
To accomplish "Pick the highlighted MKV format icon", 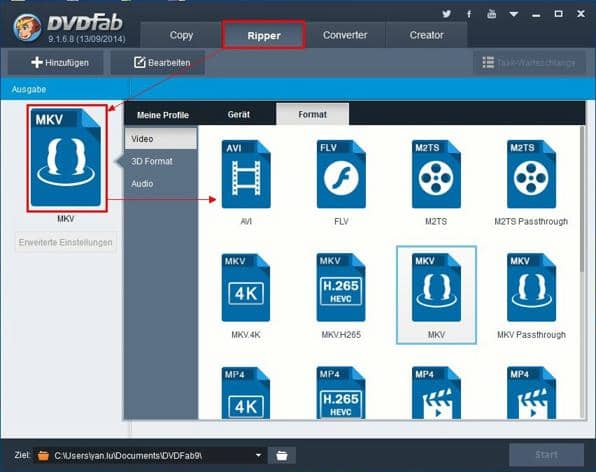I will click(436, 287).
